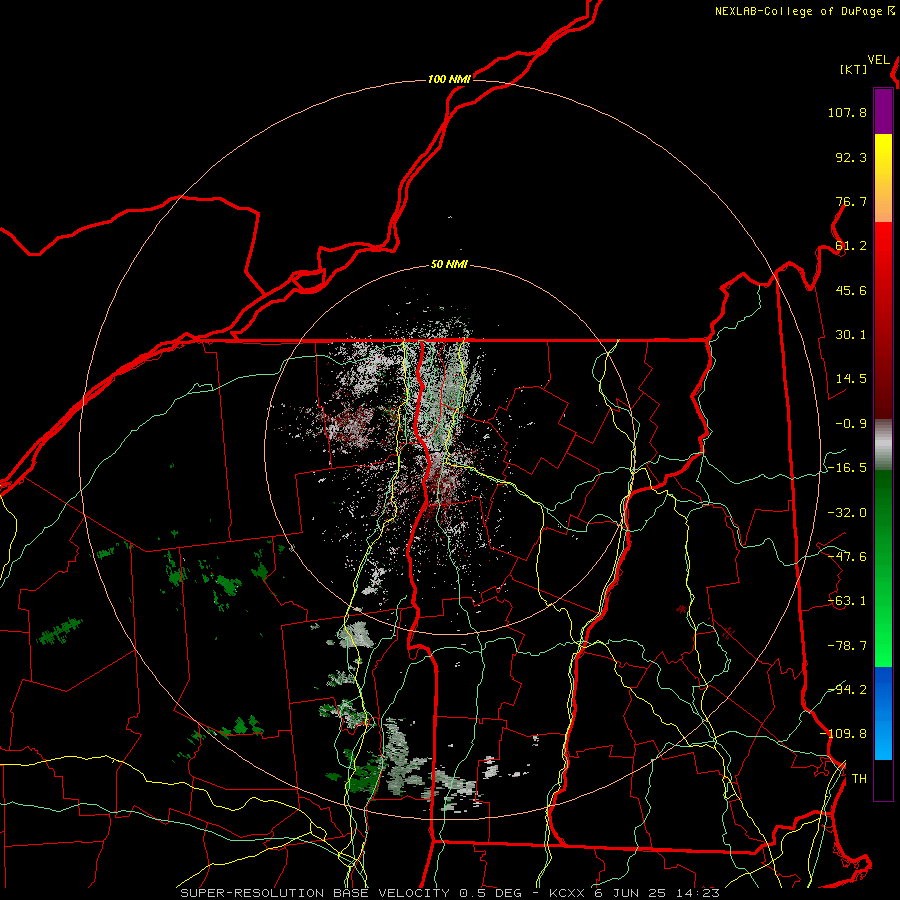Click the 107.8 velocity scale value
Image resolution: width=900 pixels, height=900 pixels.
tap(847, 112)
